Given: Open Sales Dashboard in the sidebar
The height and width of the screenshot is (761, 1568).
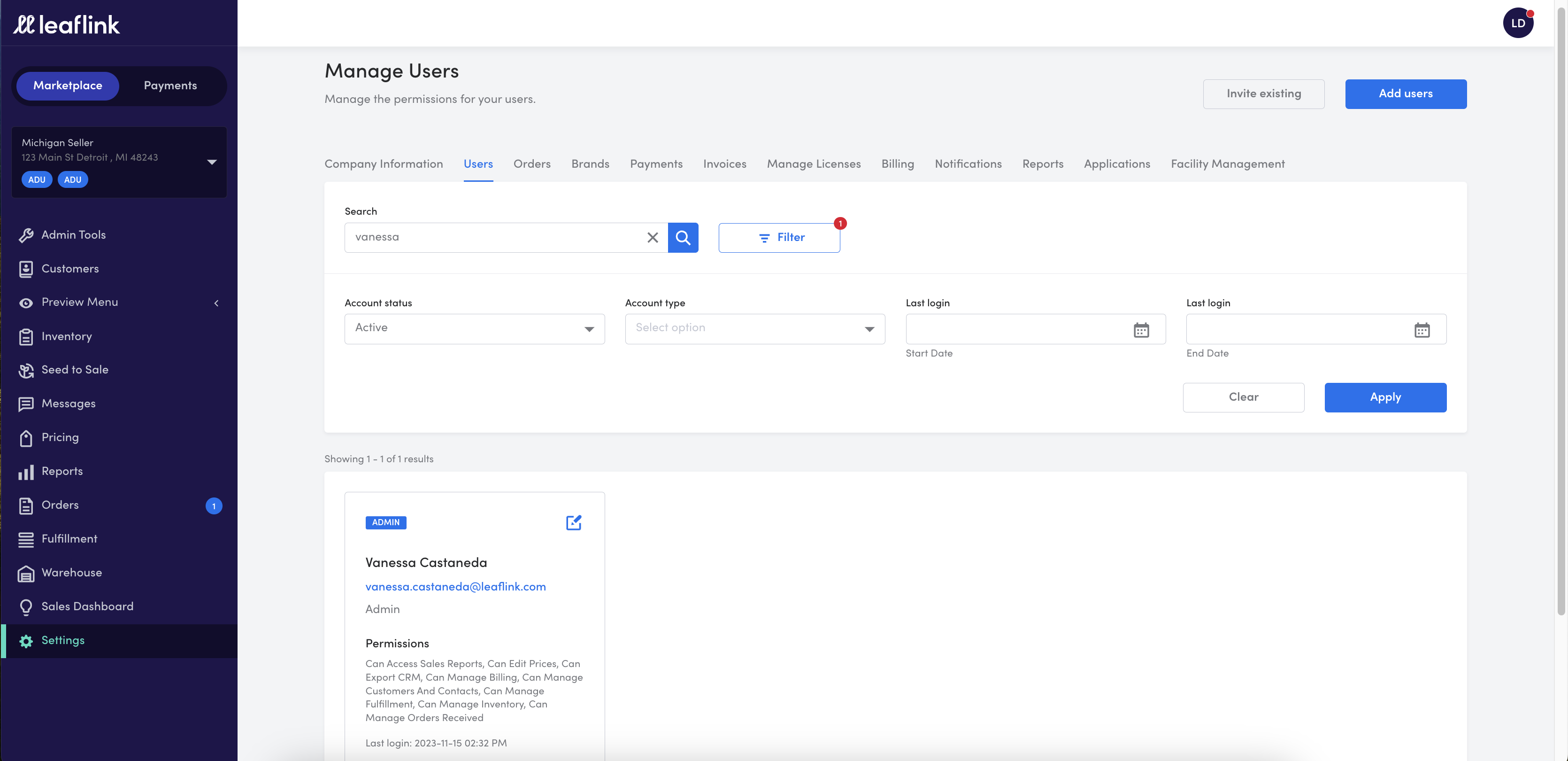Looking at the screenshot, I should tap(119, 607).
